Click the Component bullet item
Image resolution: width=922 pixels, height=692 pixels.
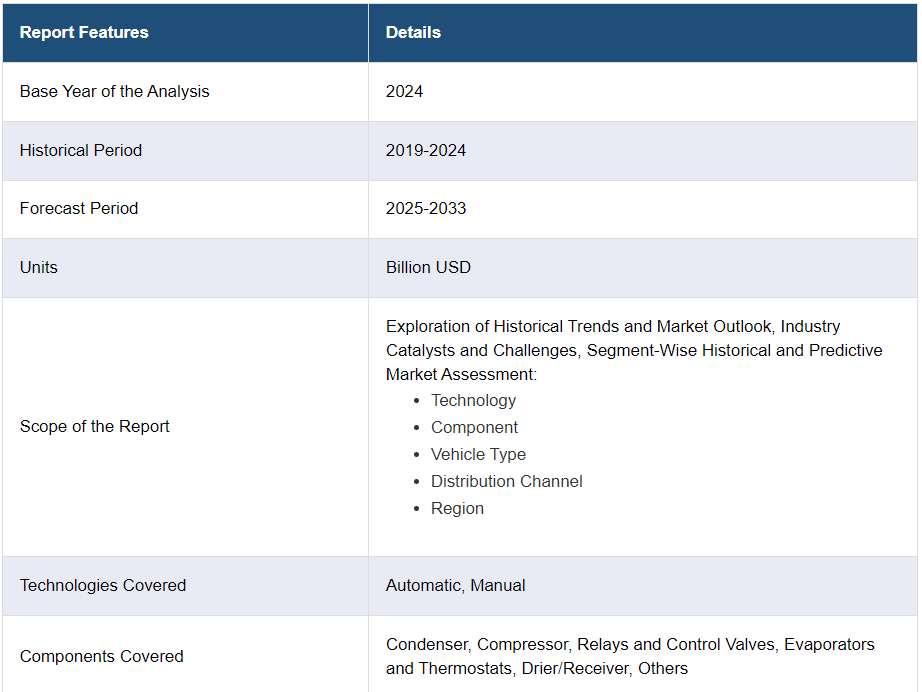click(475, 427)
